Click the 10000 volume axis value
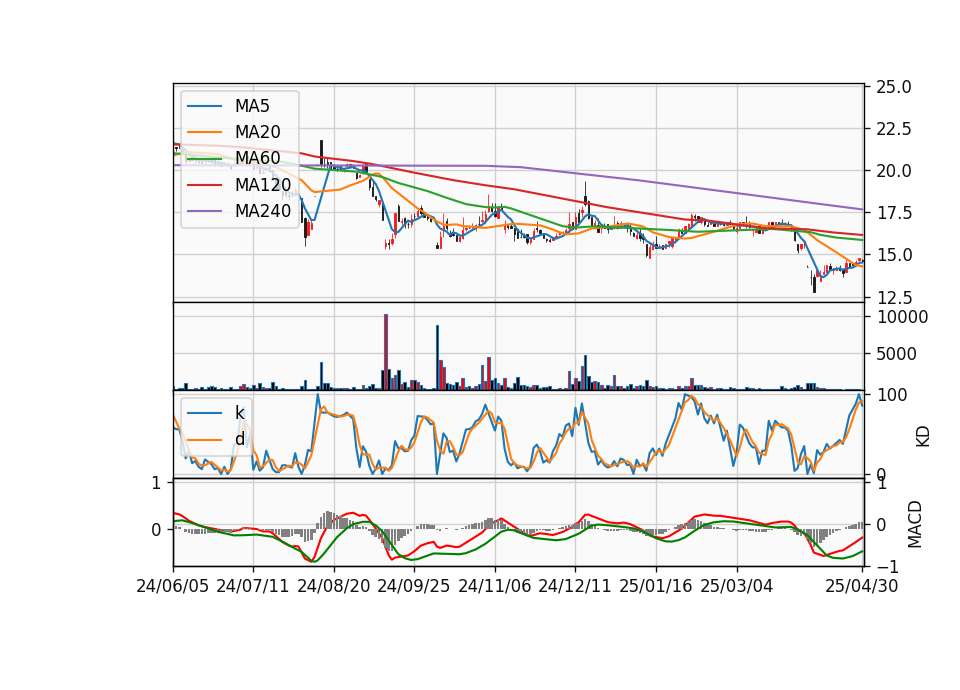This screenshot has width=960, height=690. coord(902,317)
